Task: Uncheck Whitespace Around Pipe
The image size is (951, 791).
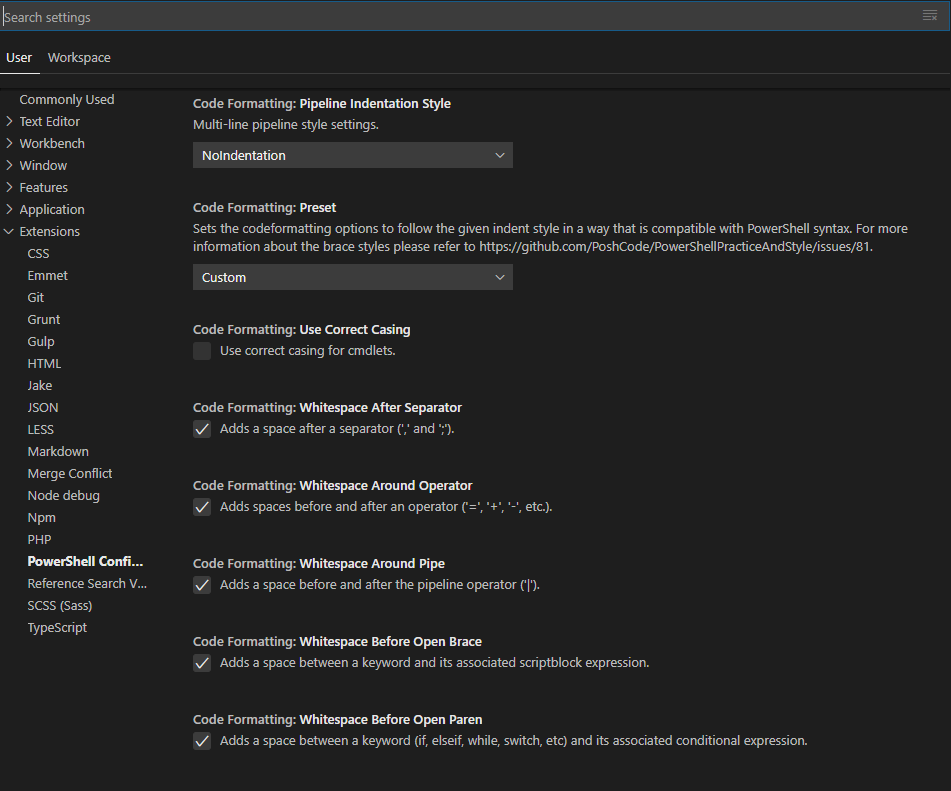Action: pyautogui.click(x=202, y=585)
